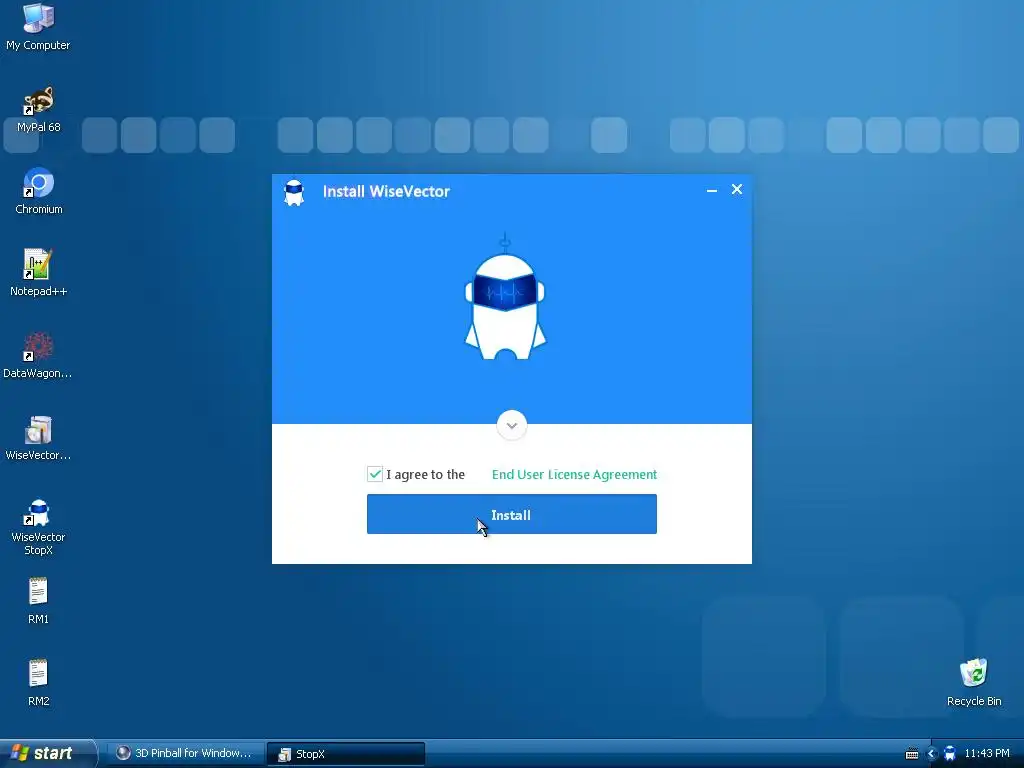Click the 11:43 PM taskbar clock
The height and width of the screenshot is (768, 1024).
pyautogui.click(x=987, y=754)
